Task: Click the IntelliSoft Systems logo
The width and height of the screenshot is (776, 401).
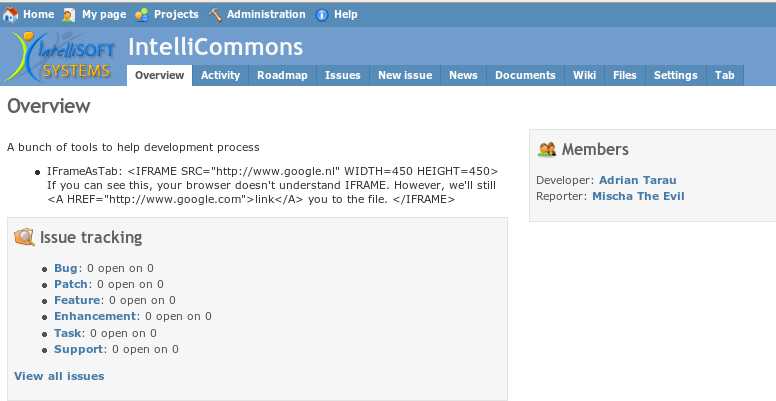Action: coord(60,56)
